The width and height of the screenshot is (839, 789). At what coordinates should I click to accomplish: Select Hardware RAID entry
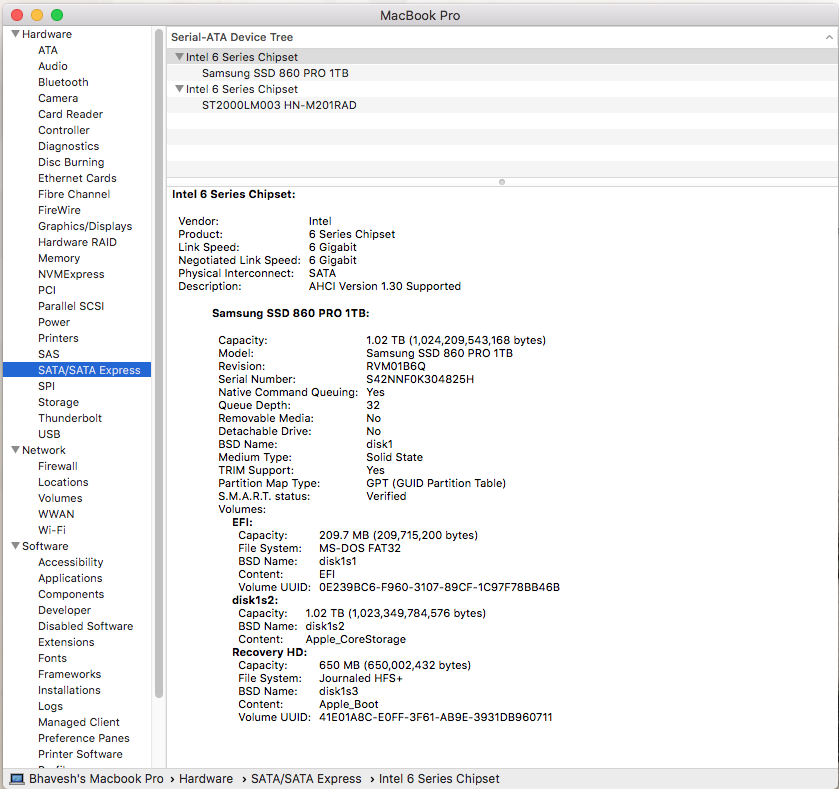pyautogui.click(x=77, y=242)
